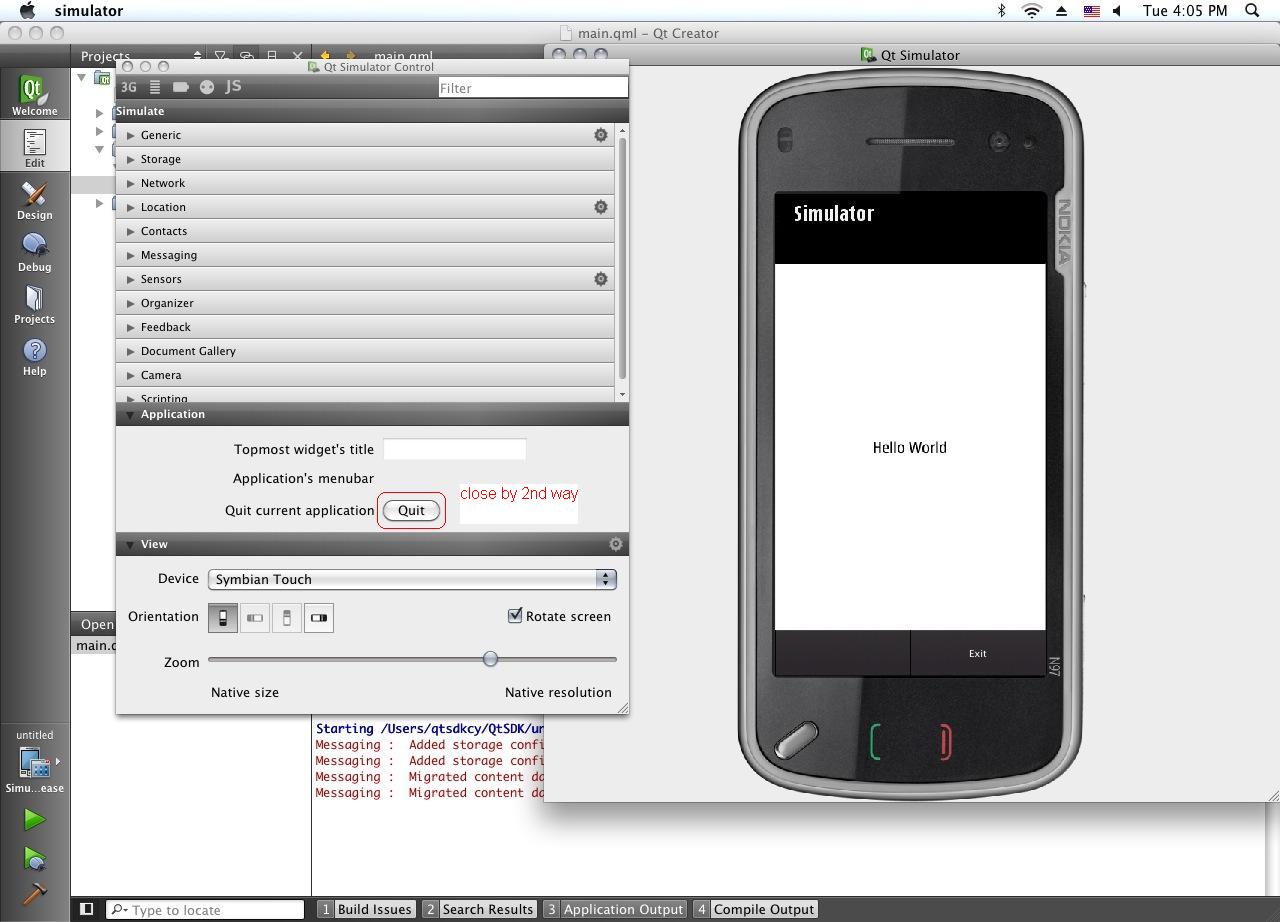Click the Quit button for current application
1280x922 pixels.
(x=411, y=510)
